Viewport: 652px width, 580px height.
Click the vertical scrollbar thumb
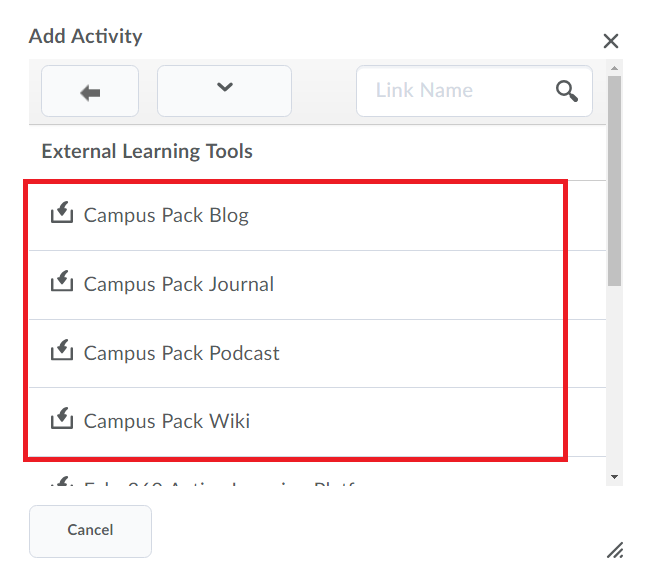[614, 180]
